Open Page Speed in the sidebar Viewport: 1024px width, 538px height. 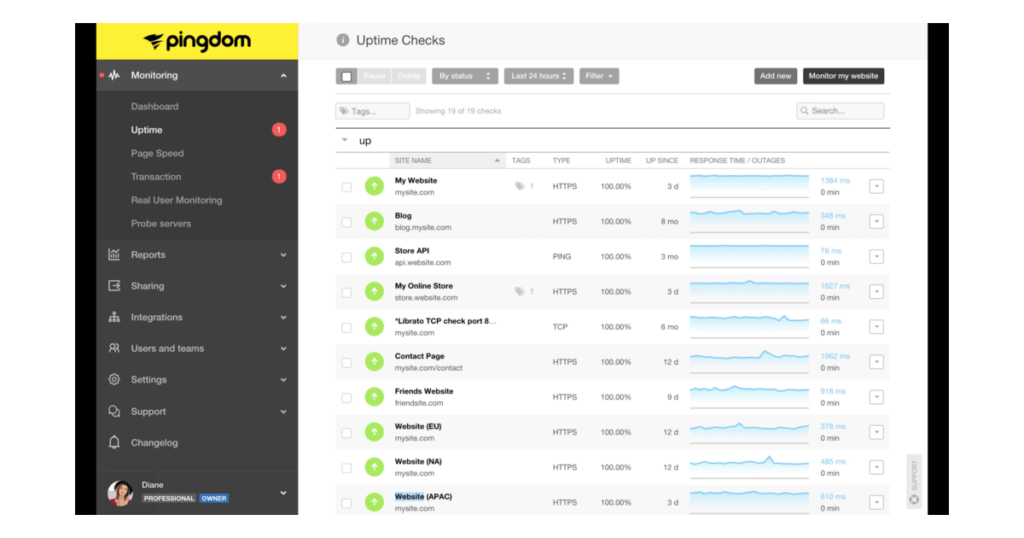pos(157,153)
